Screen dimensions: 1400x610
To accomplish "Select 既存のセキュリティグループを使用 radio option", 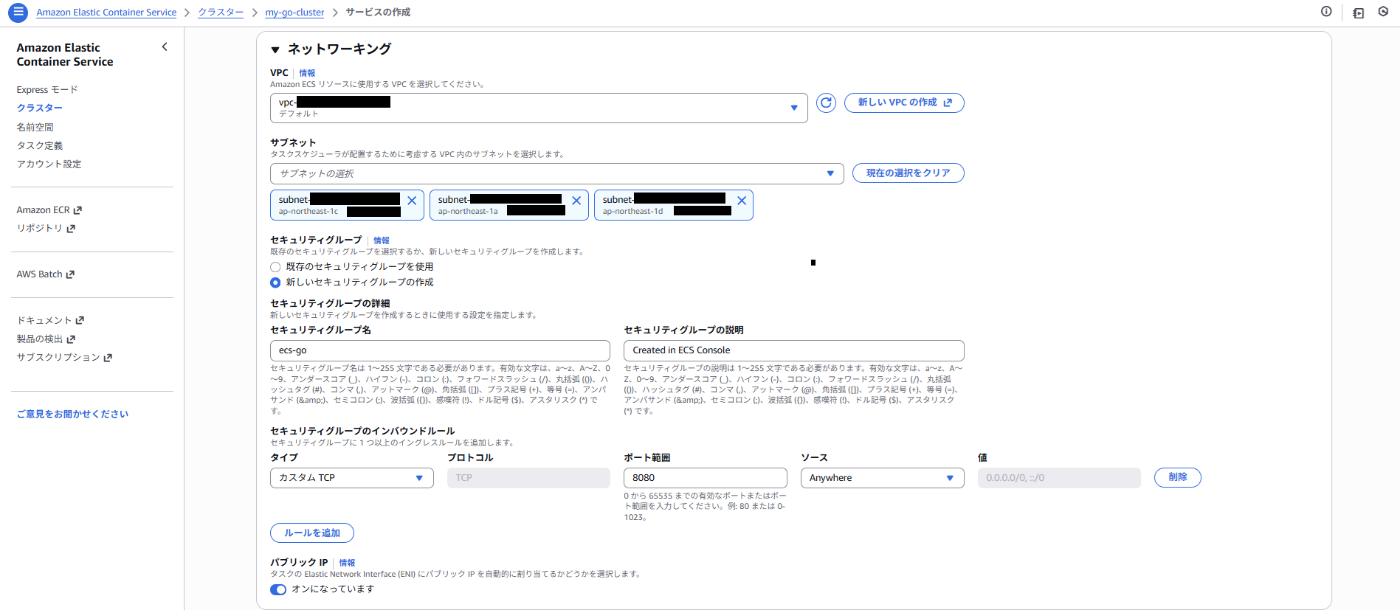I will pos(277,267).
